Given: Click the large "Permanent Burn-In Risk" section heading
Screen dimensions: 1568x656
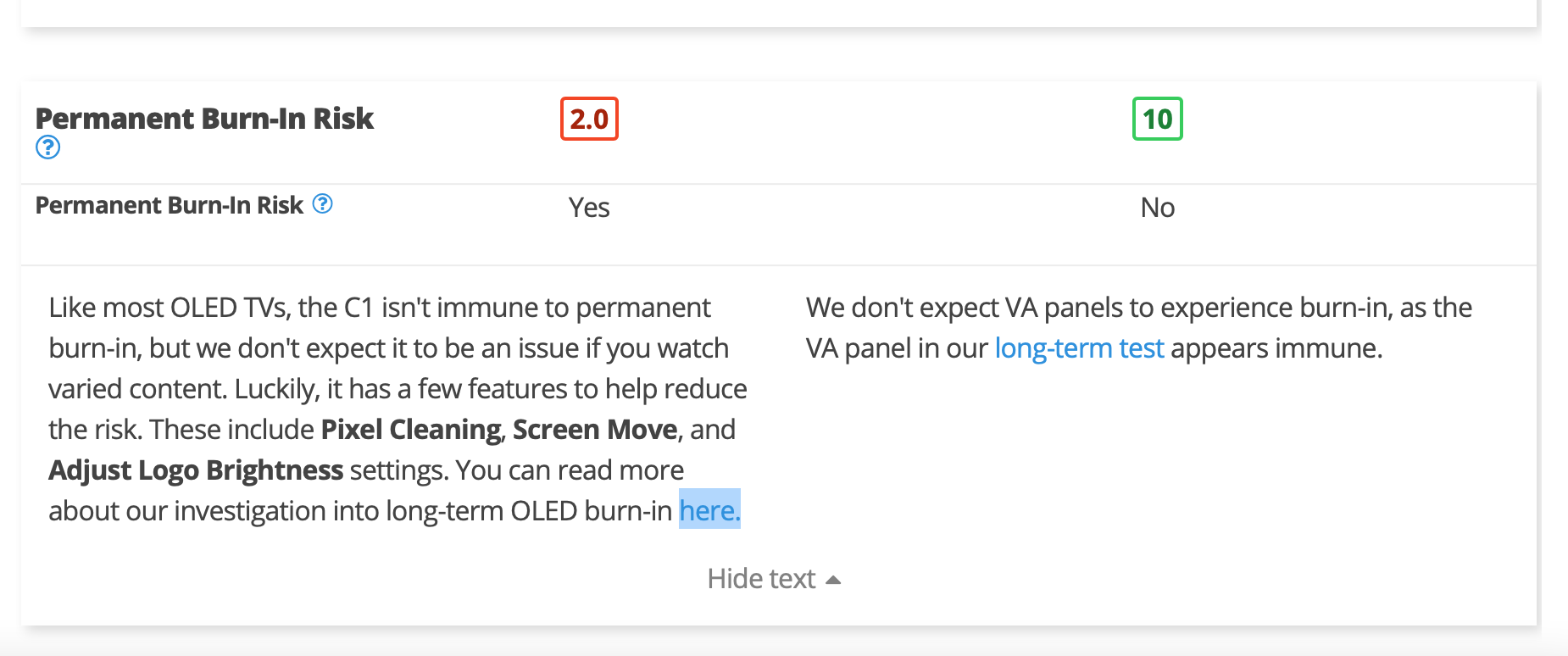Looking at the screenshot, I should 204,119.
